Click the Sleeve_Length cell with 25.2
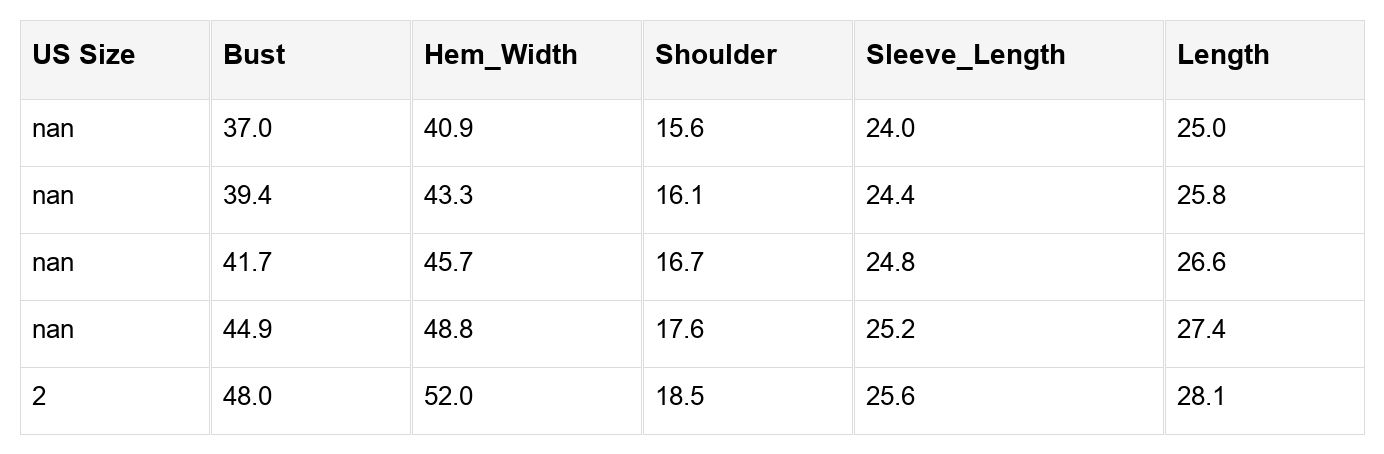 point(890,330)
